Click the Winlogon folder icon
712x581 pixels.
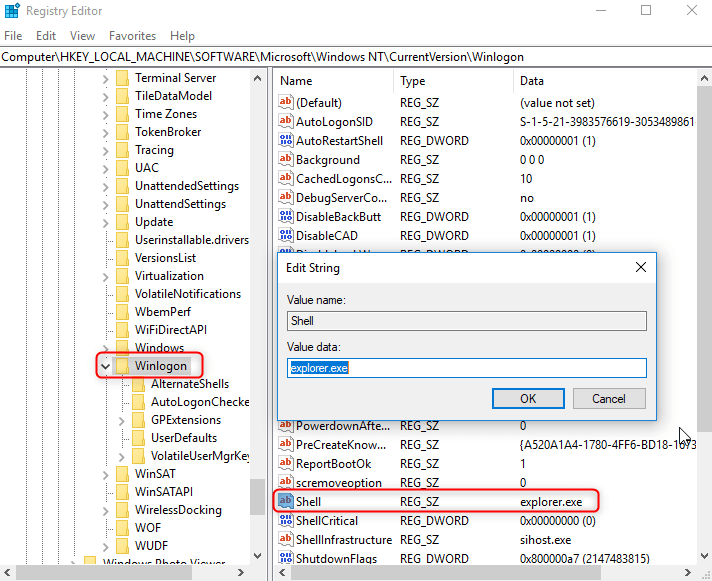(x=123, y=366)
